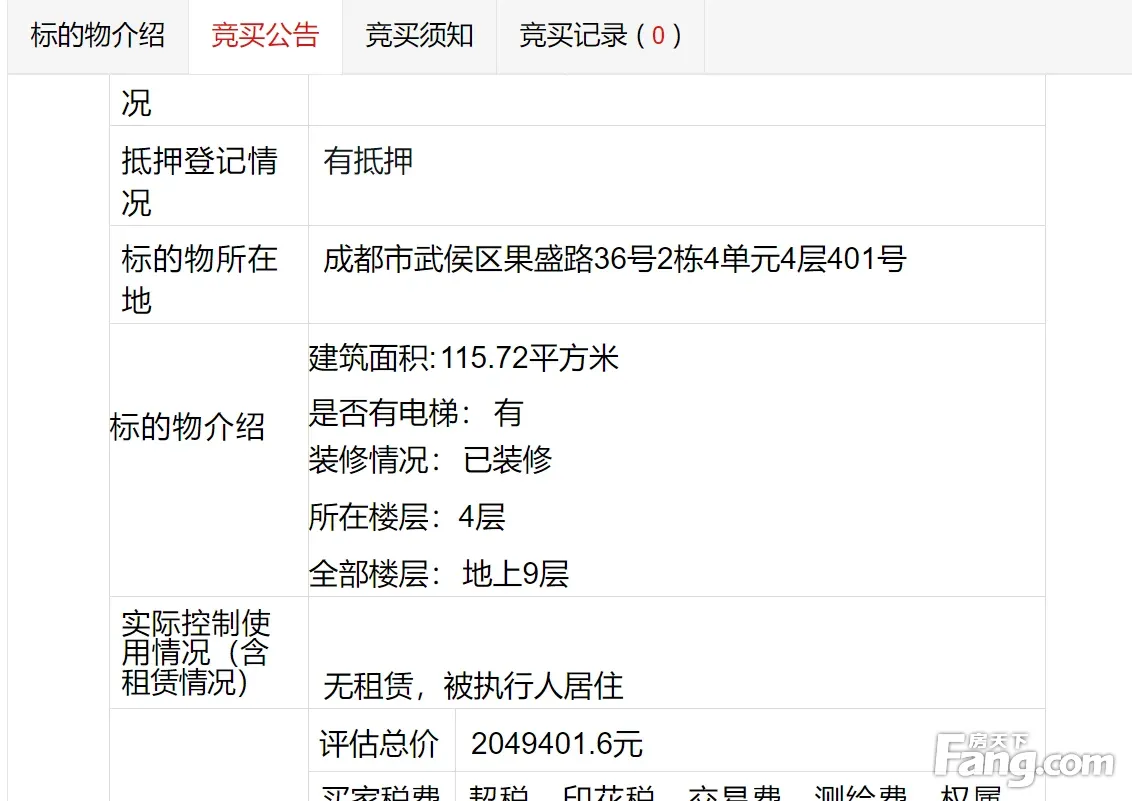Open the 标的物介绍 tab
Screen dimensions: 1132x801
[x=98, y=36]
